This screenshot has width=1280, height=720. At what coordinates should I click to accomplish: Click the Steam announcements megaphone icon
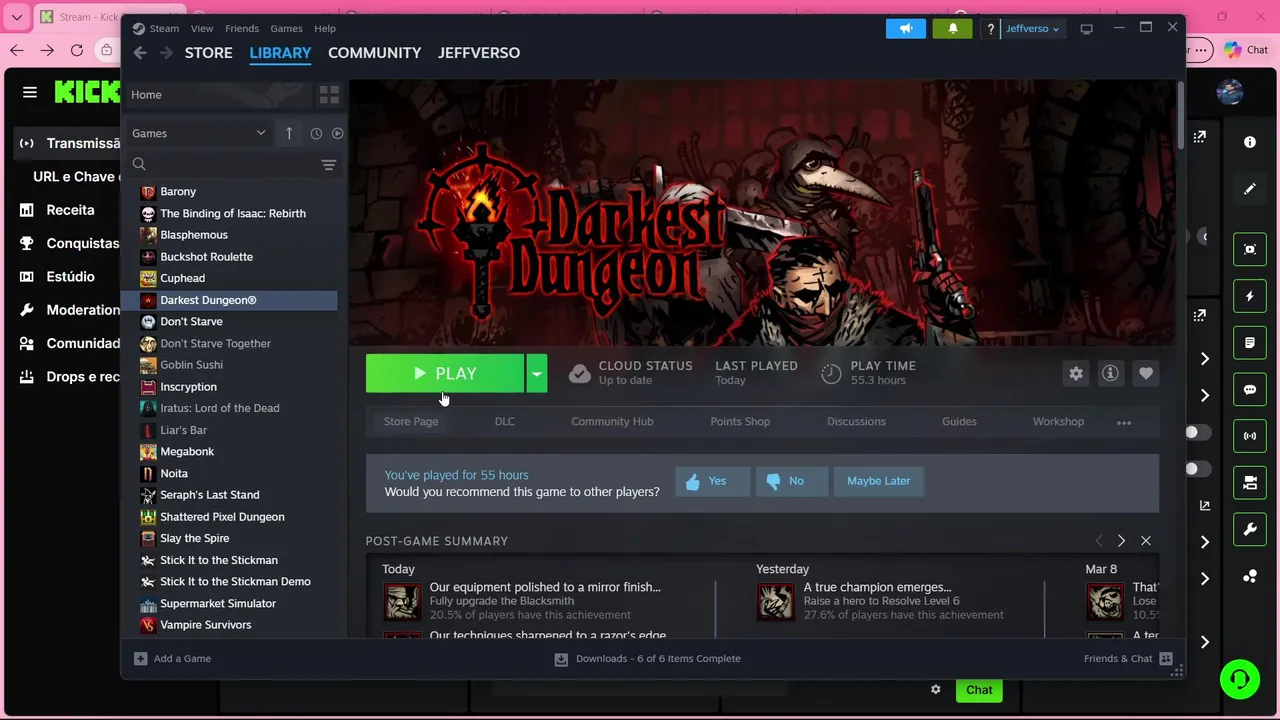(x=906, y=28)
